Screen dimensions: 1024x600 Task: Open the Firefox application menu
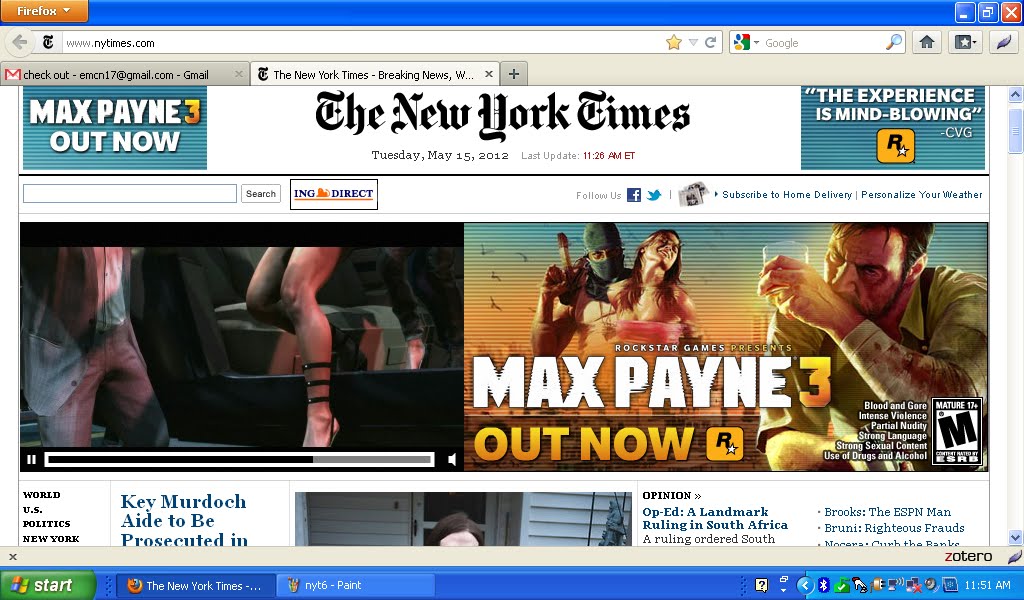coord(44,11)
